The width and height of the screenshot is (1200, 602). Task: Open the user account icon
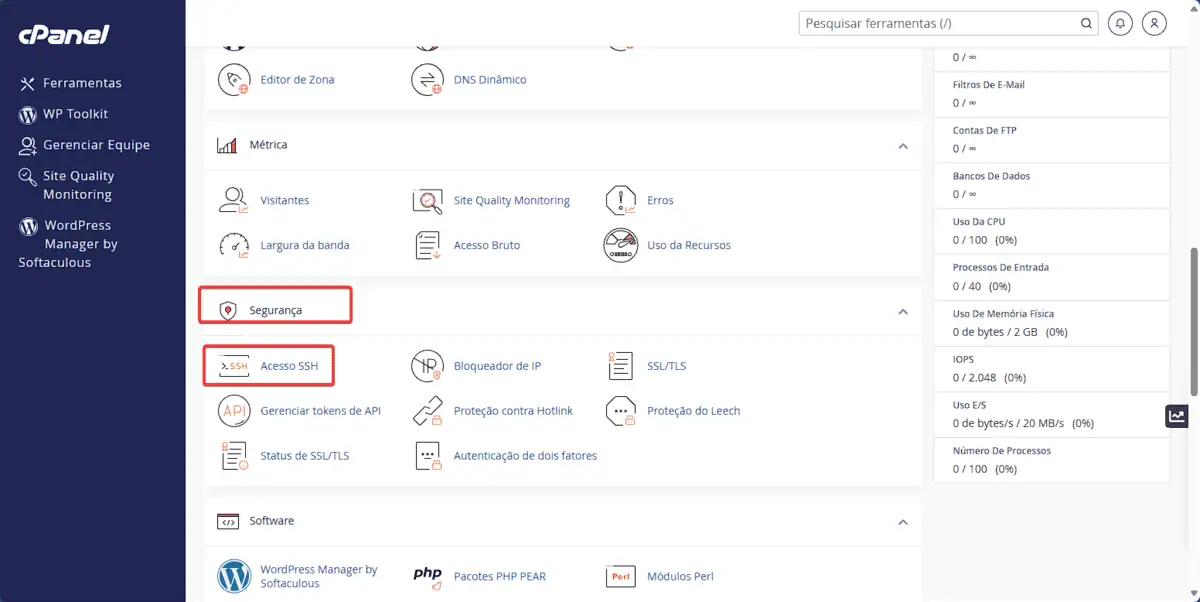1155,23
